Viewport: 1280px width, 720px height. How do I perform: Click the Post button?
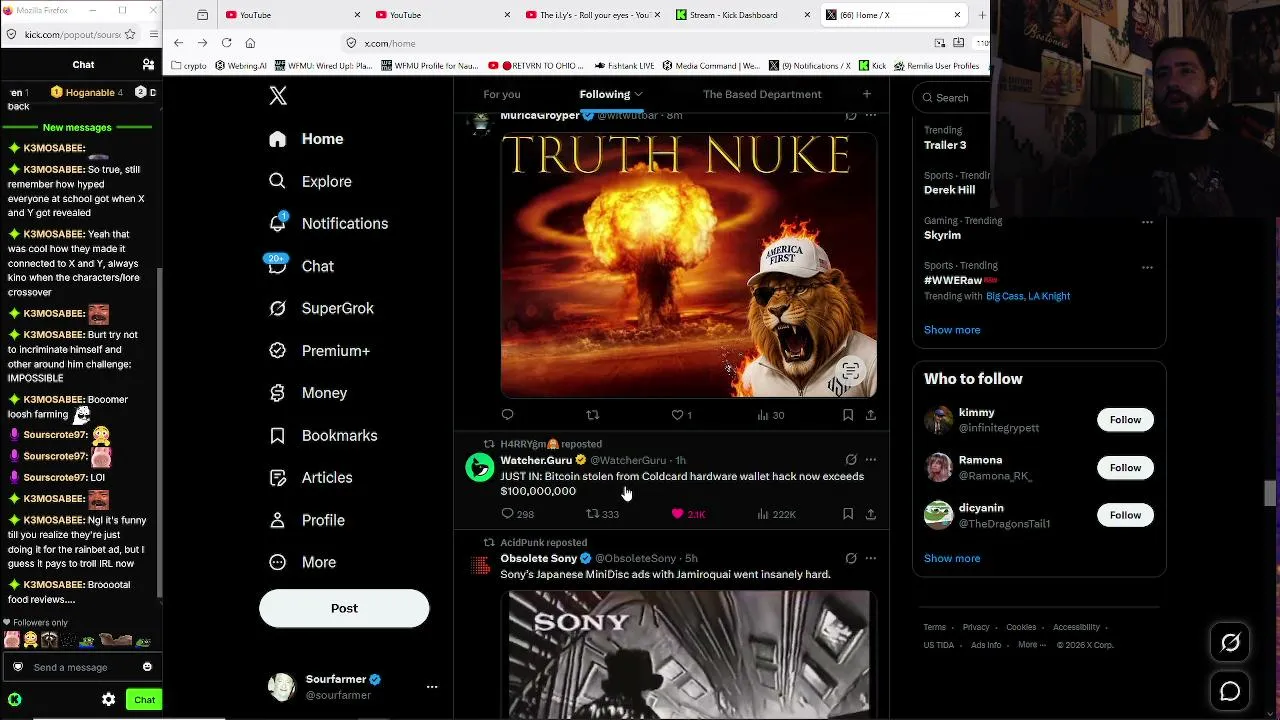[x=344, y=608]
